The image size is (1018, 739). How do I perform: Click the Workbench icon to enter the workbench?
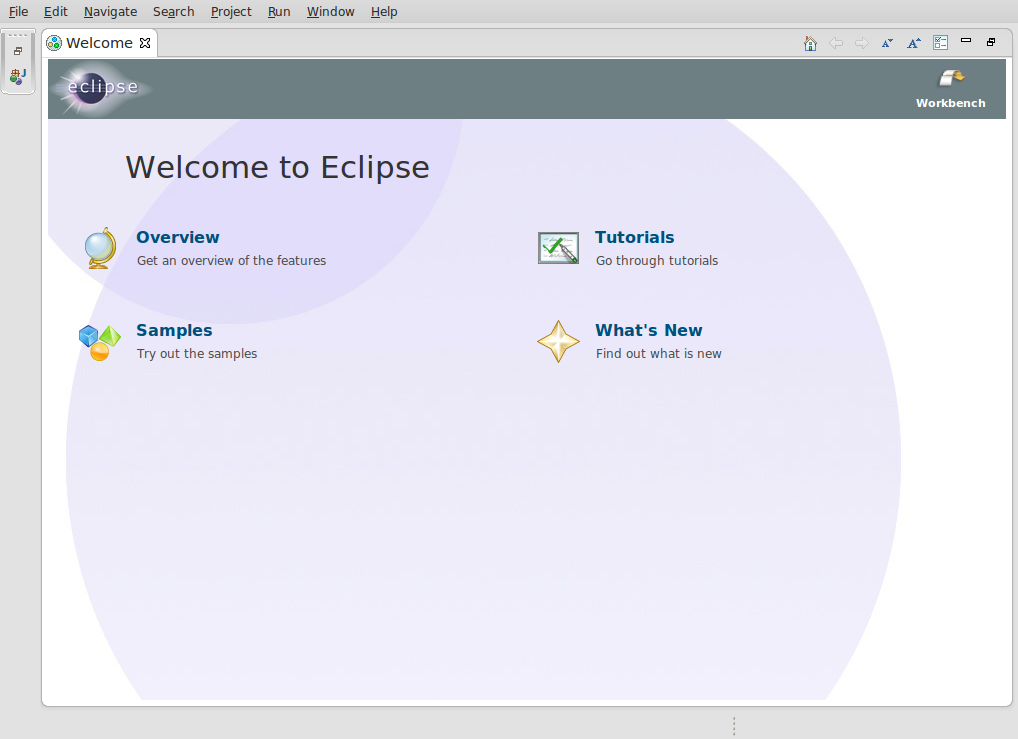tap(948, 79)
